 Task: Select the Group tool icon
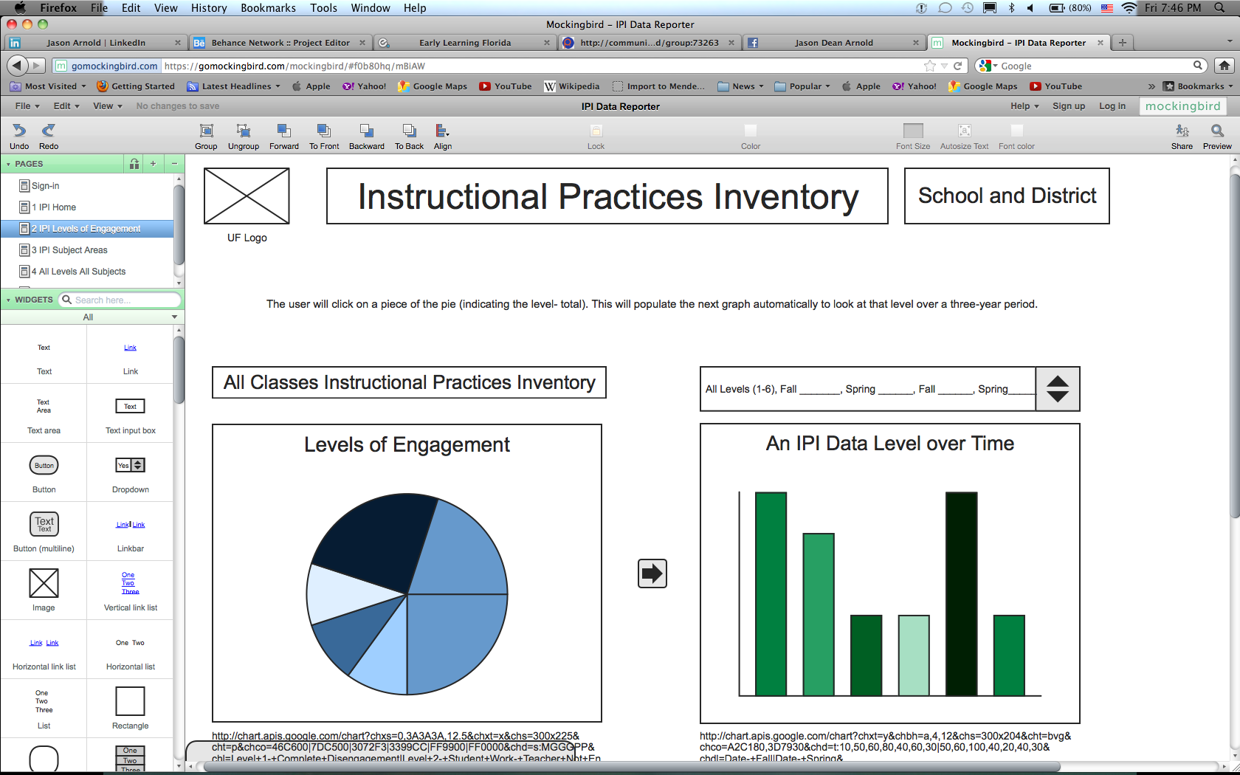click(206, 131)
